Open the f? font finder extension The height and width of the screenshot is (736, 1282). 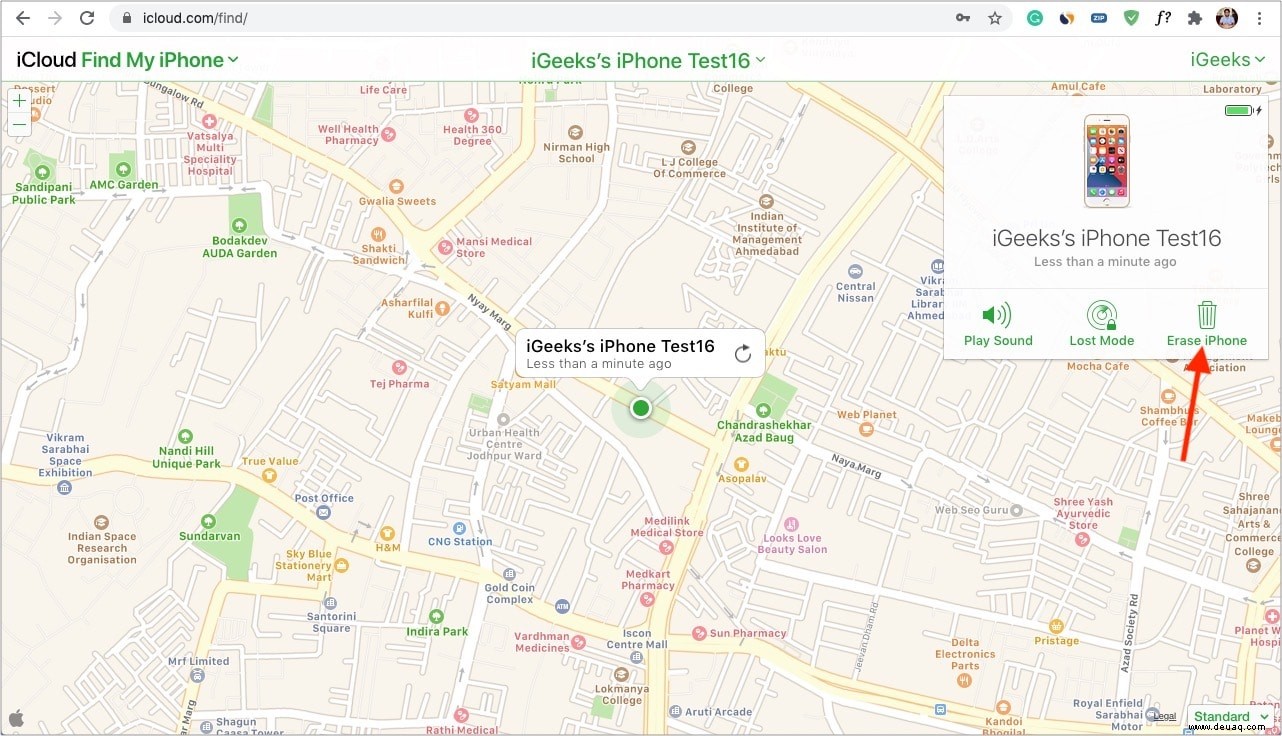(x=1162, y=18)
